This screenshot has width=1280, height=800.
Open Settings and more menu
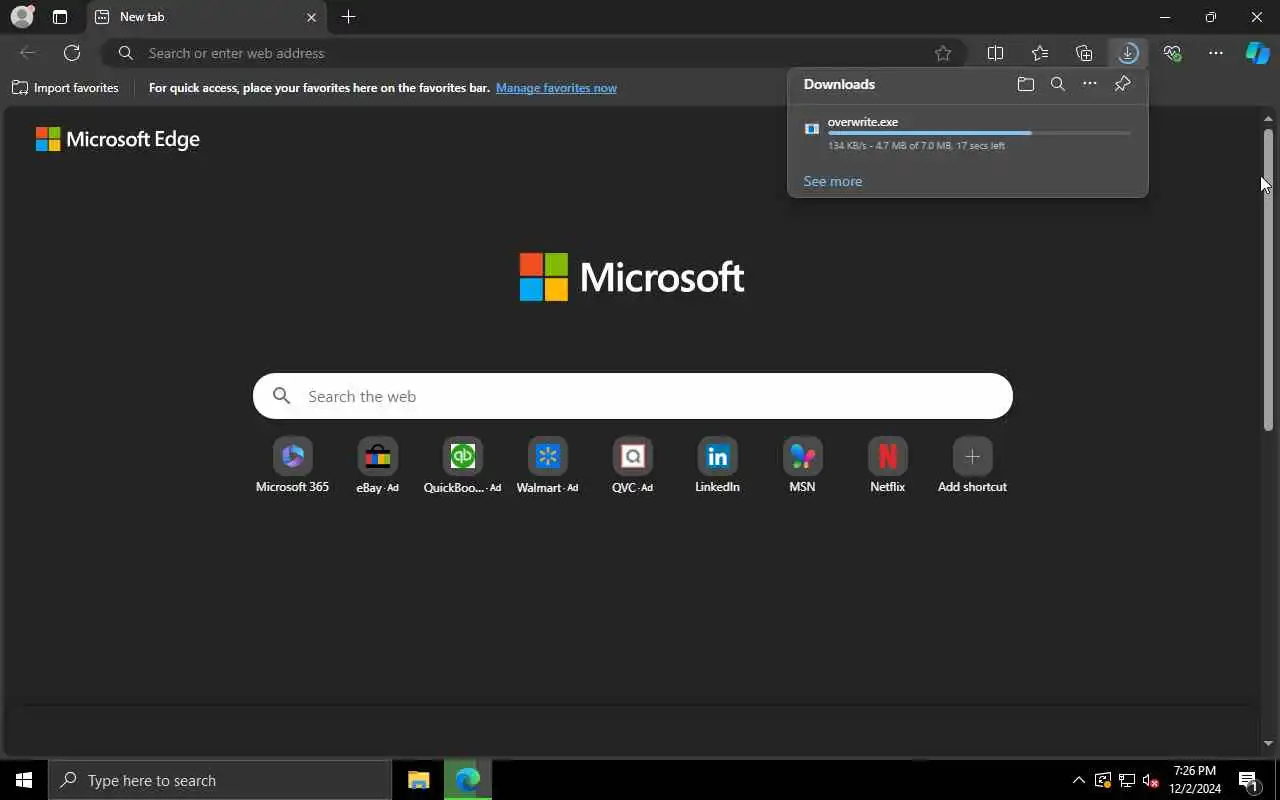point(1216,53)
